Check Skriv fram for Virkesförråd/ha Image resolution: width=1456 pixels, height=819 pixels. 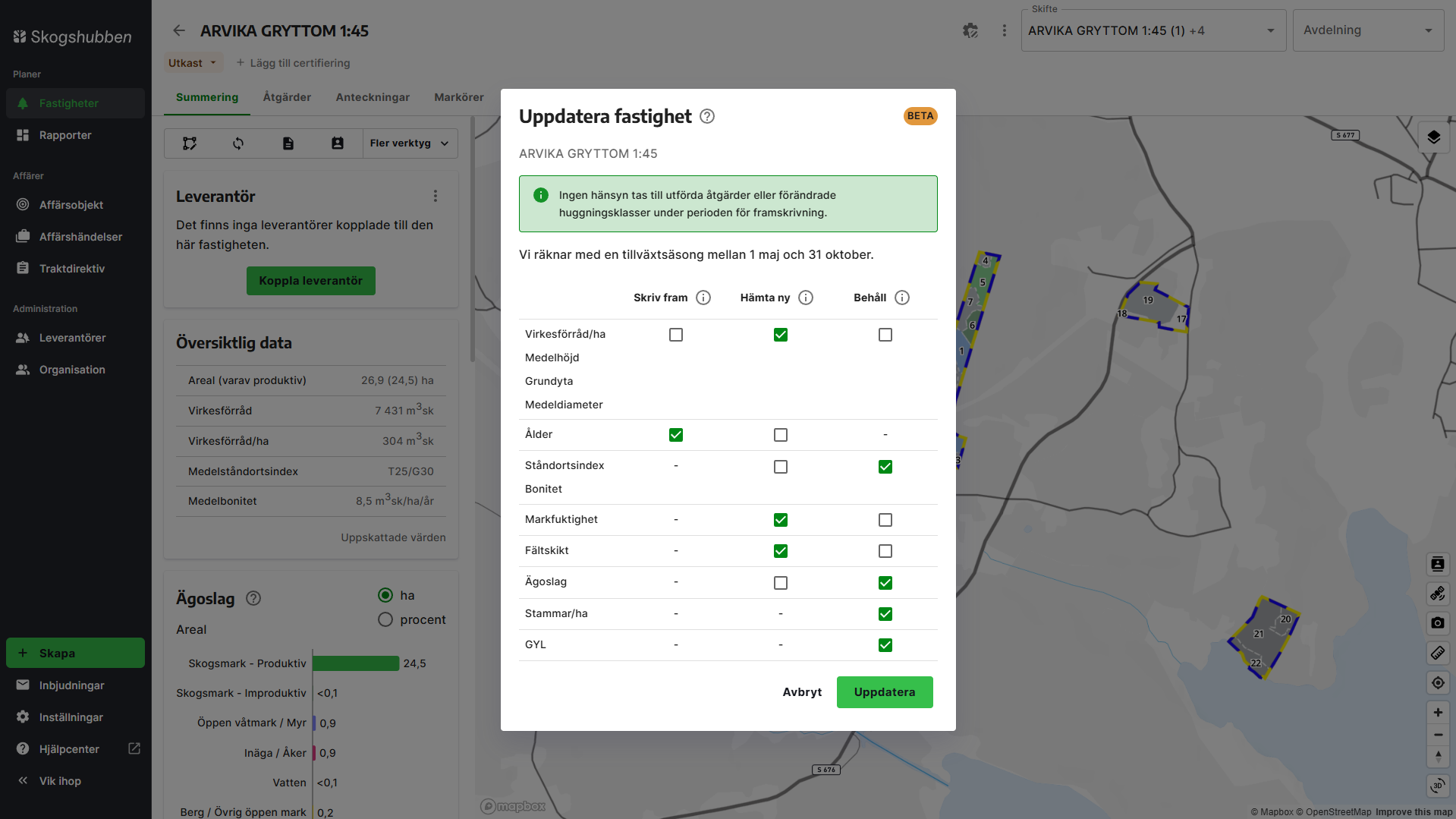click(676, 335)
